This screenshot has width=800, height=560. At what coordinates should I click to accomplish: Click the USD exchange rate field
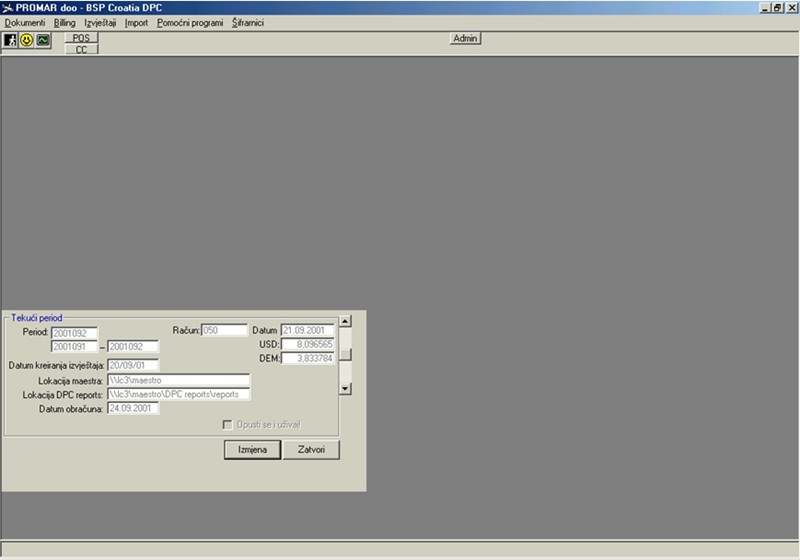coord(308,344)
